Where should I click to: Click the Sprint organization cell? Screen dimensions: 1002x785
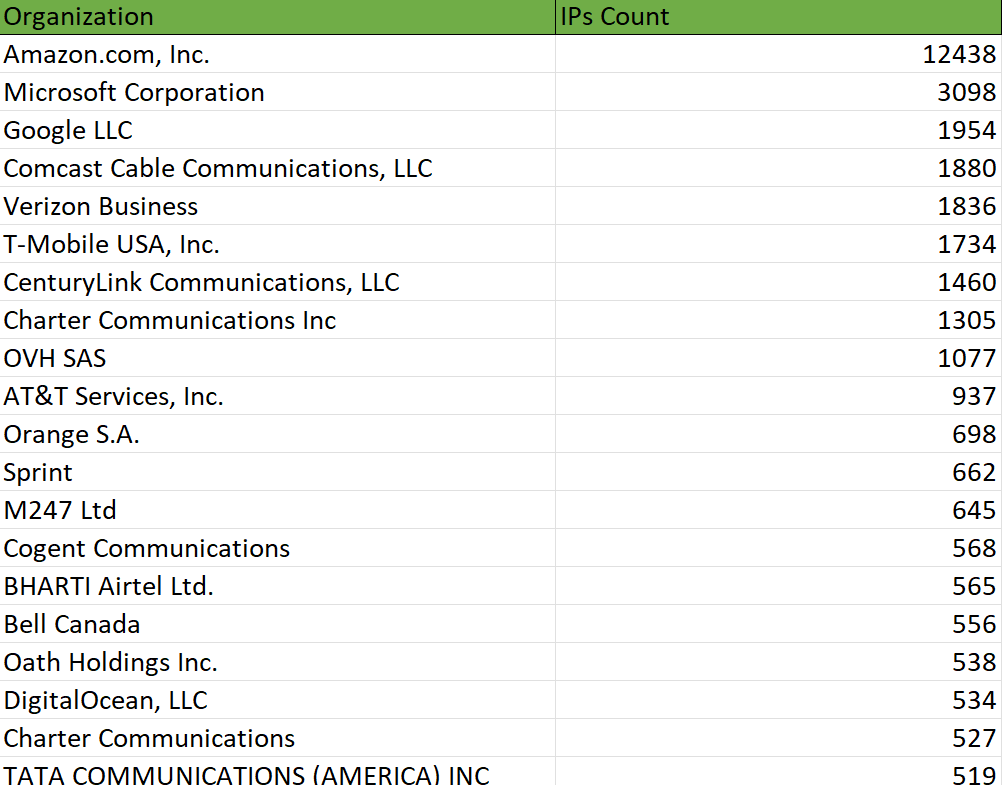click(38, 472)
